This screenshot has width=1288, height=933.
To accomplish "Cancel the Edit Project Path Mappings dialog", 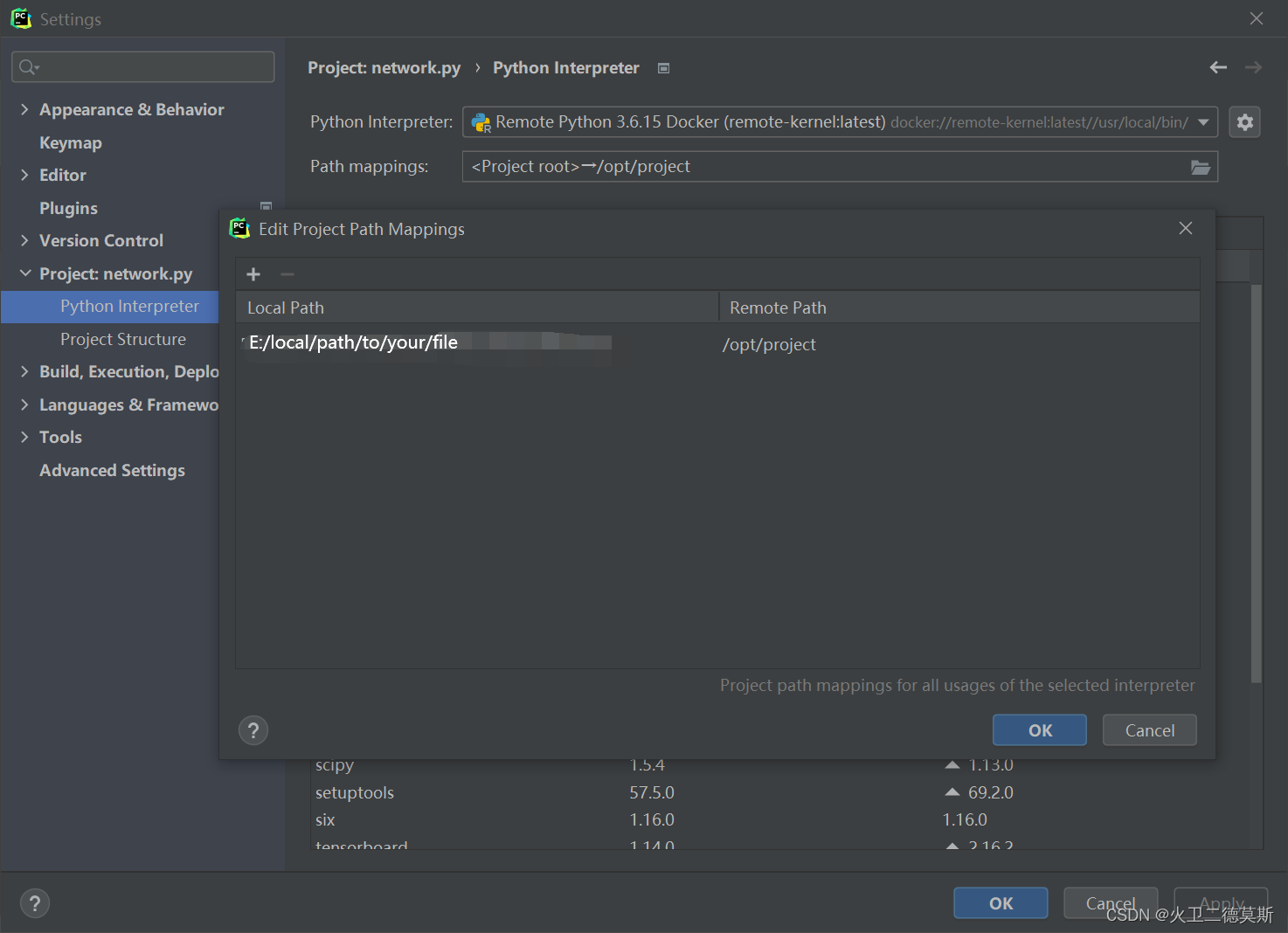I will (1149, 729).
